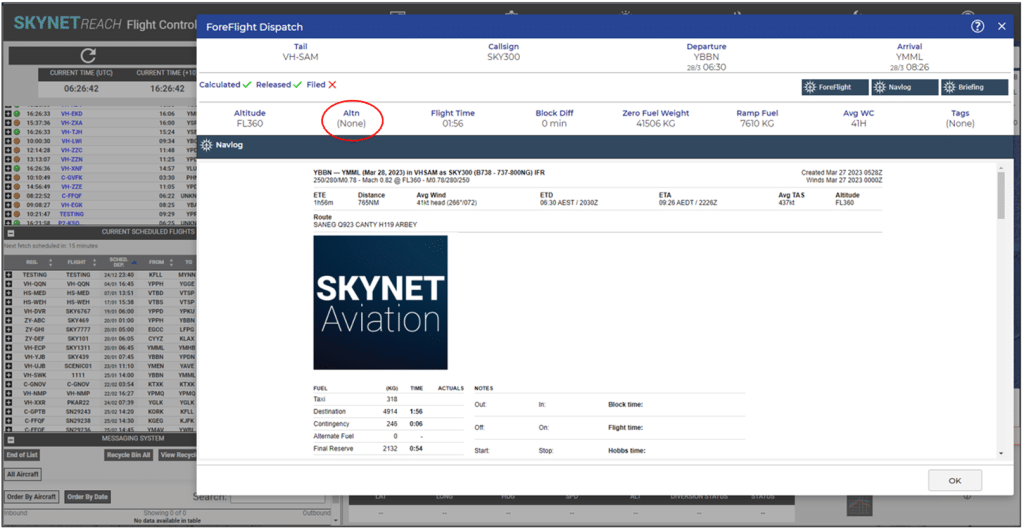Screen dimensions: 1024x528
Task: Click the green Calculated checkmark
Action: pos(247,85)
